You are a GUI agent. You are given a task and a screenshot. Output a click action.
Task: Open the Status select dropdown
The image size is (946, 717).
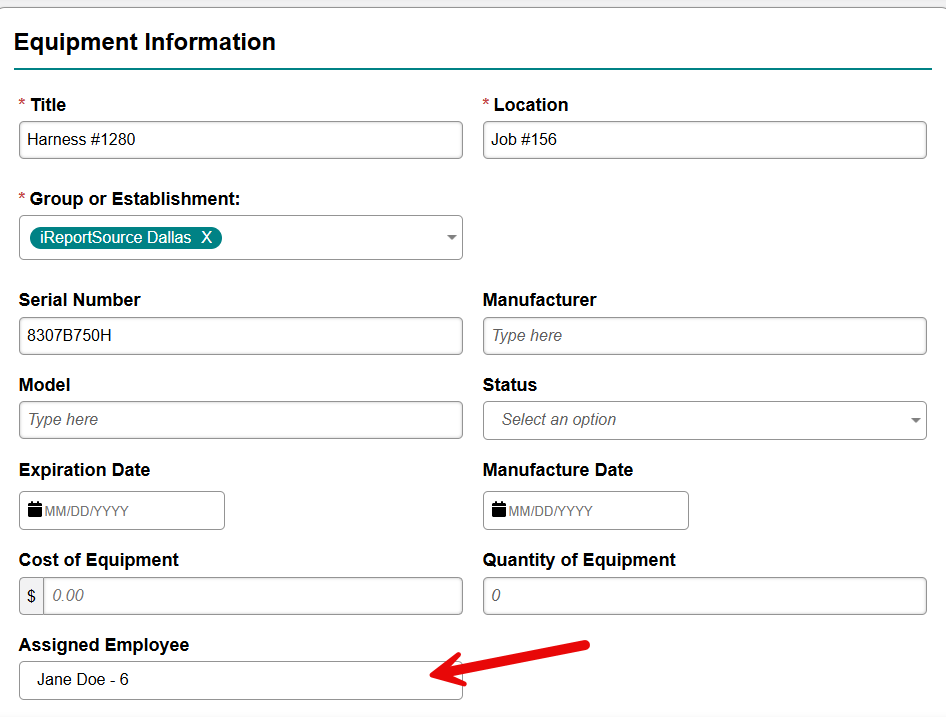point(705,420)
